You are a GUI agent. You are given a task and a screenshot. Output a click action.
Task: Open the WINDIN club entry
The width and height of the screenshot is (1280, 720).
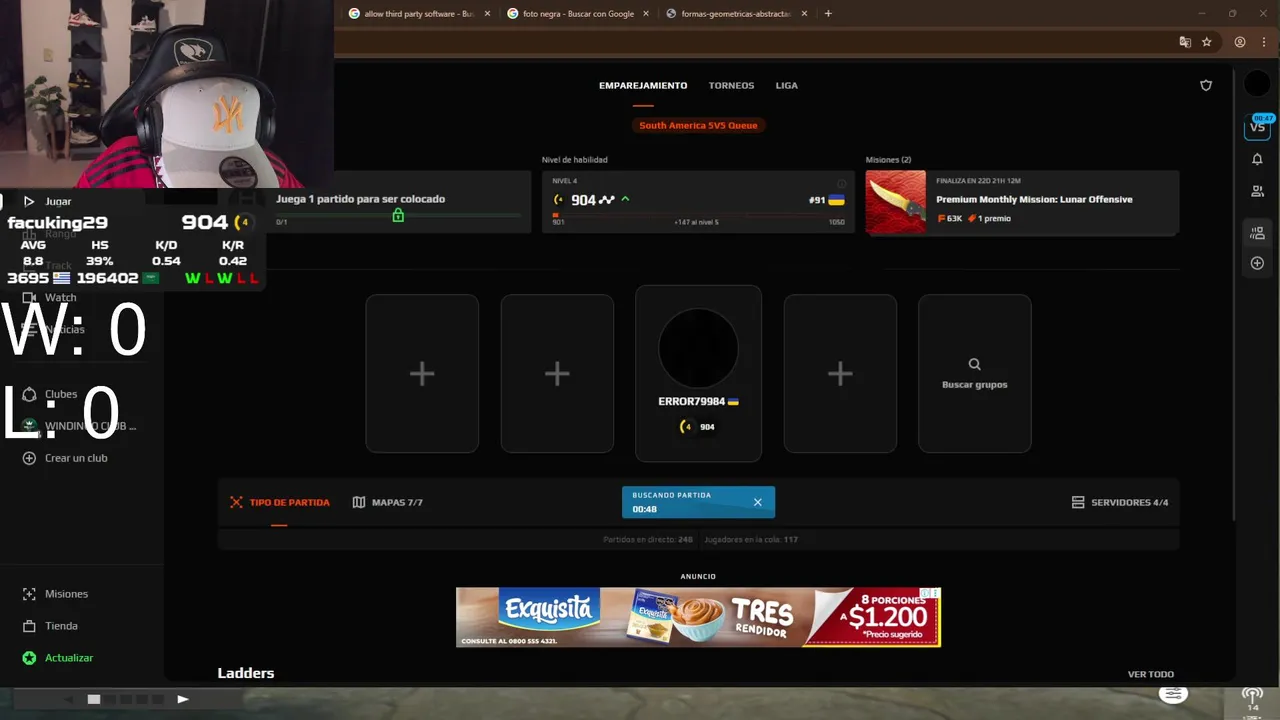click(x=80, y=426)
